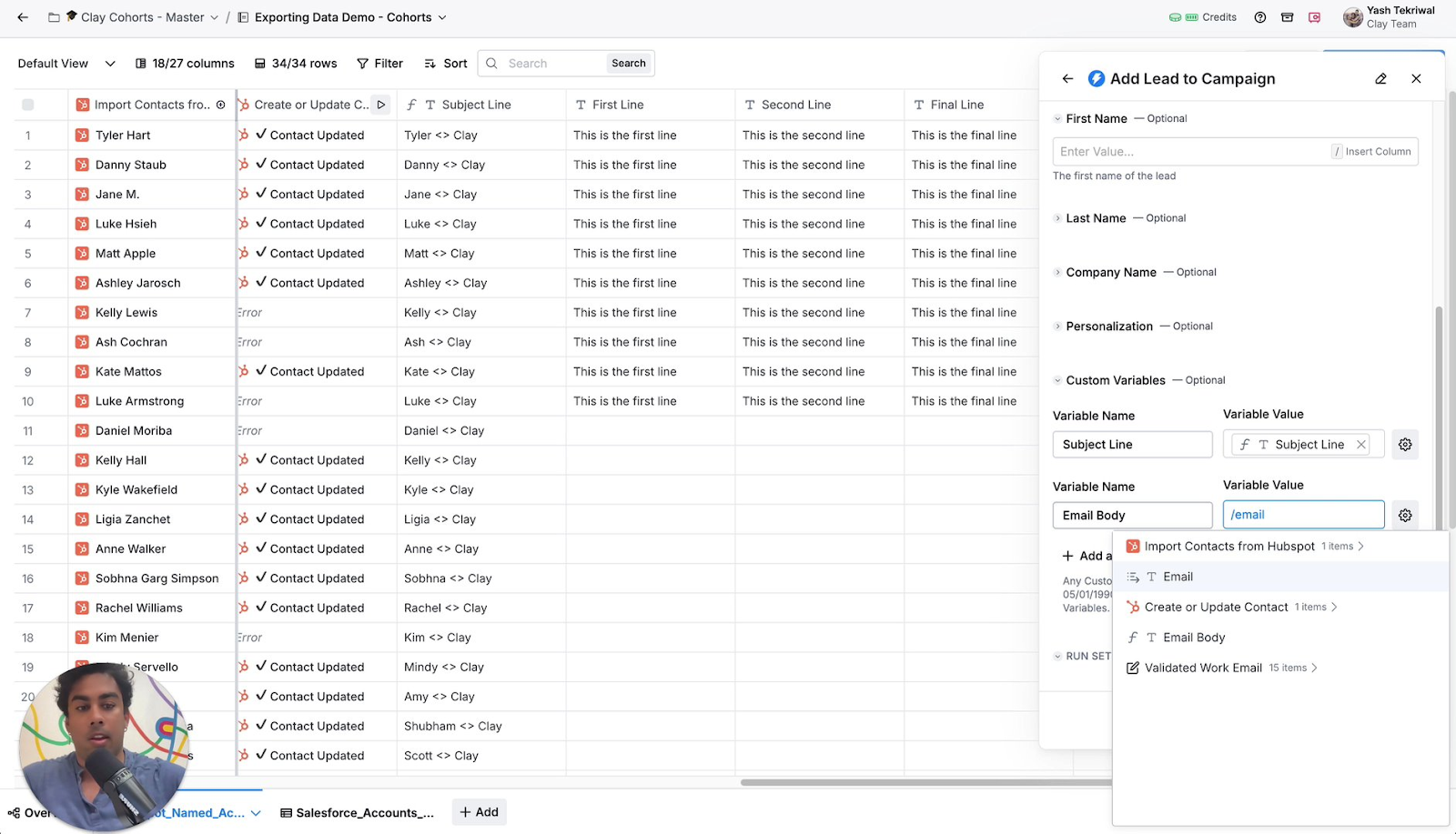Viewport: 1456px width, 834px height.
Task: Click the red recording icon in header
Action: coord(1314,17)
